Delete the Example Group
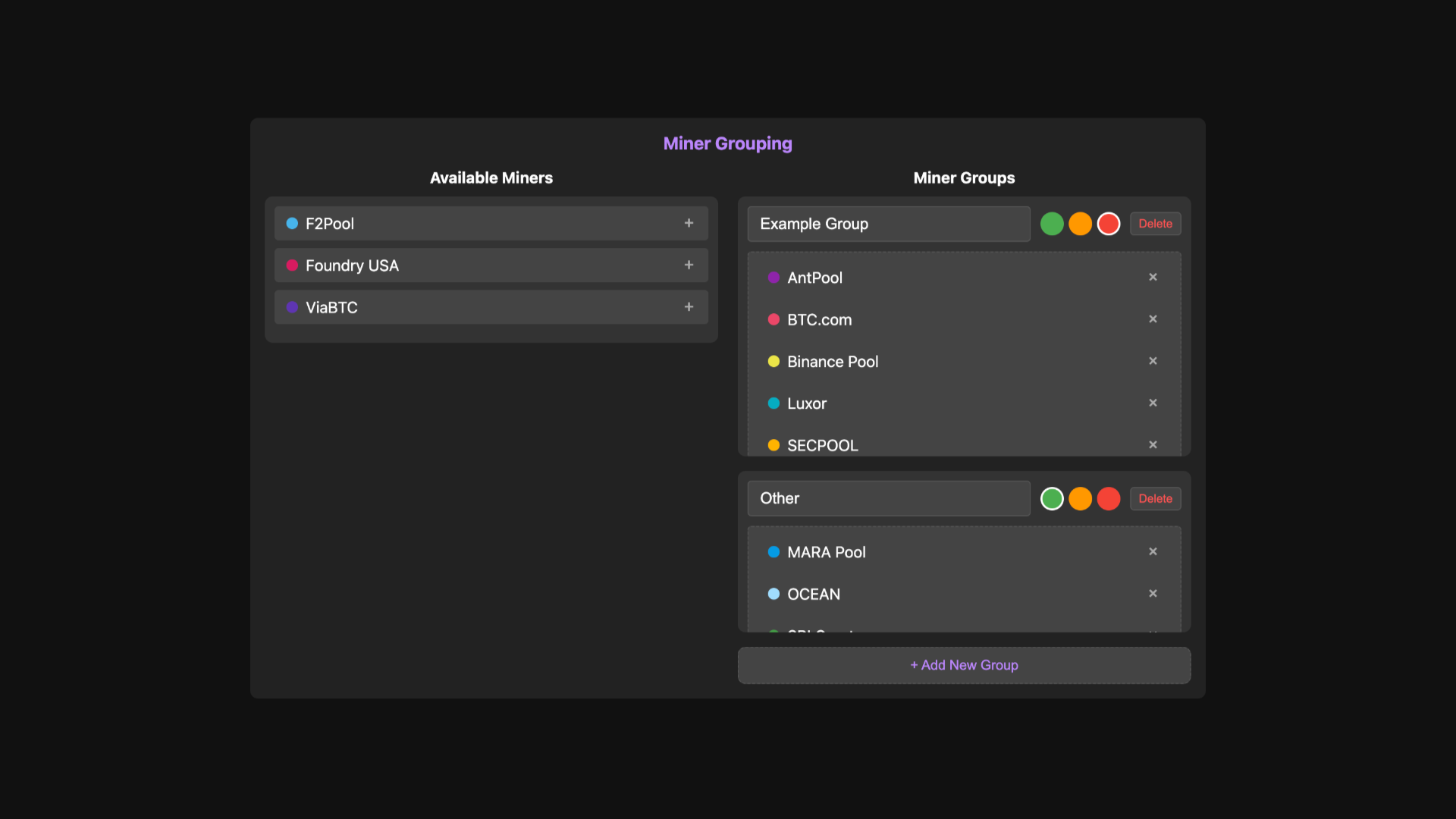Screen dimensions: 1456x819 coord(1155,224)
